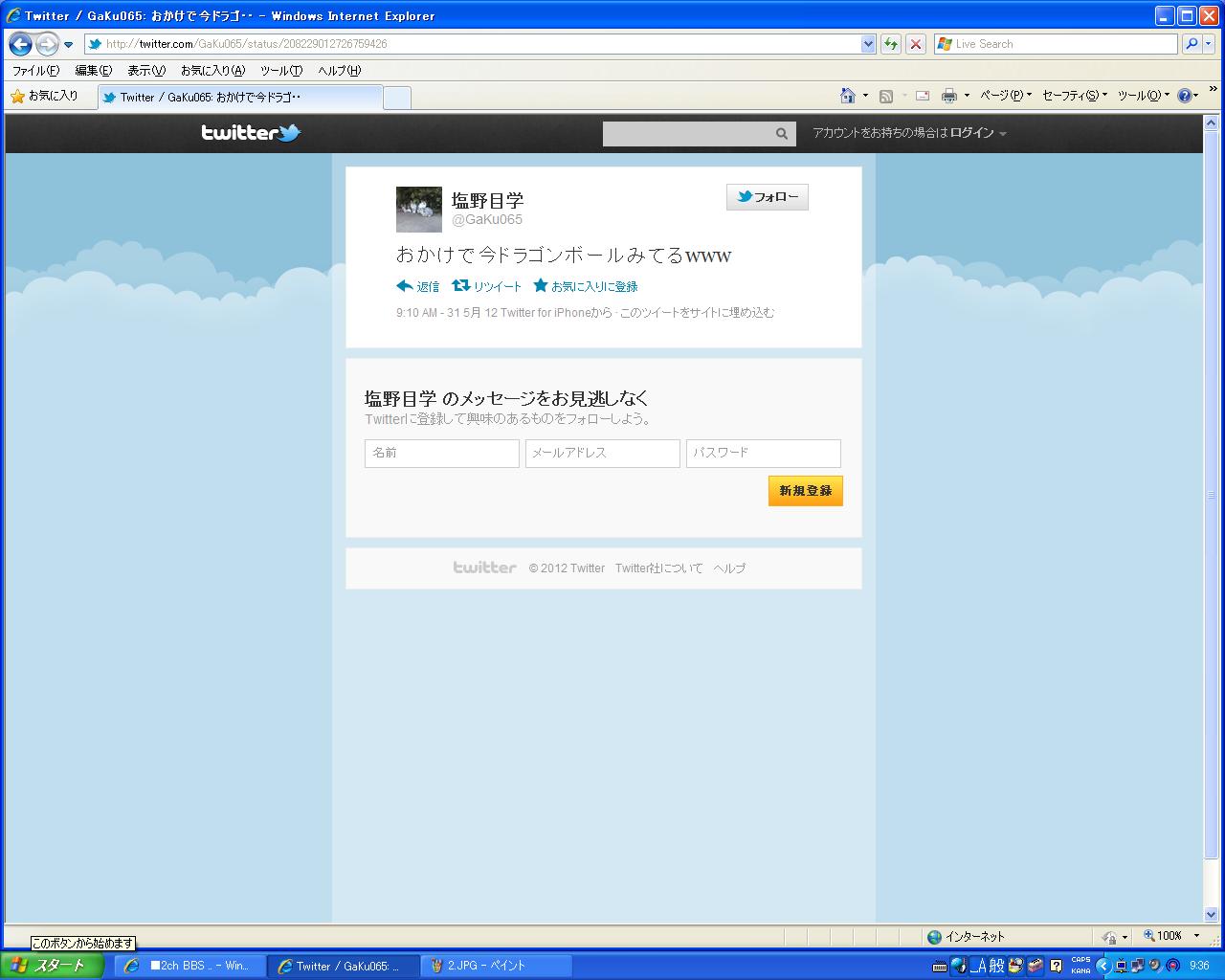Viewport: 1225px width, 980px height.
Task: Click the yellow 新規登録 sign up button
Action: 806,491
